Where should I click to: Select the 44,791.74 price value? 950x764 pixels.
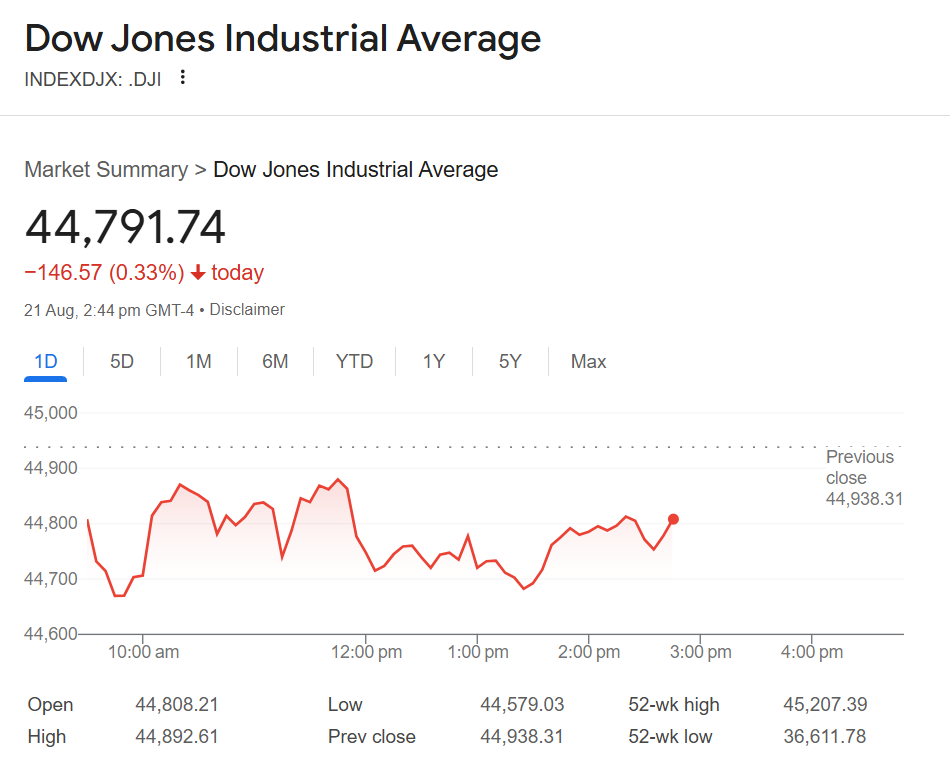[125, 228]
